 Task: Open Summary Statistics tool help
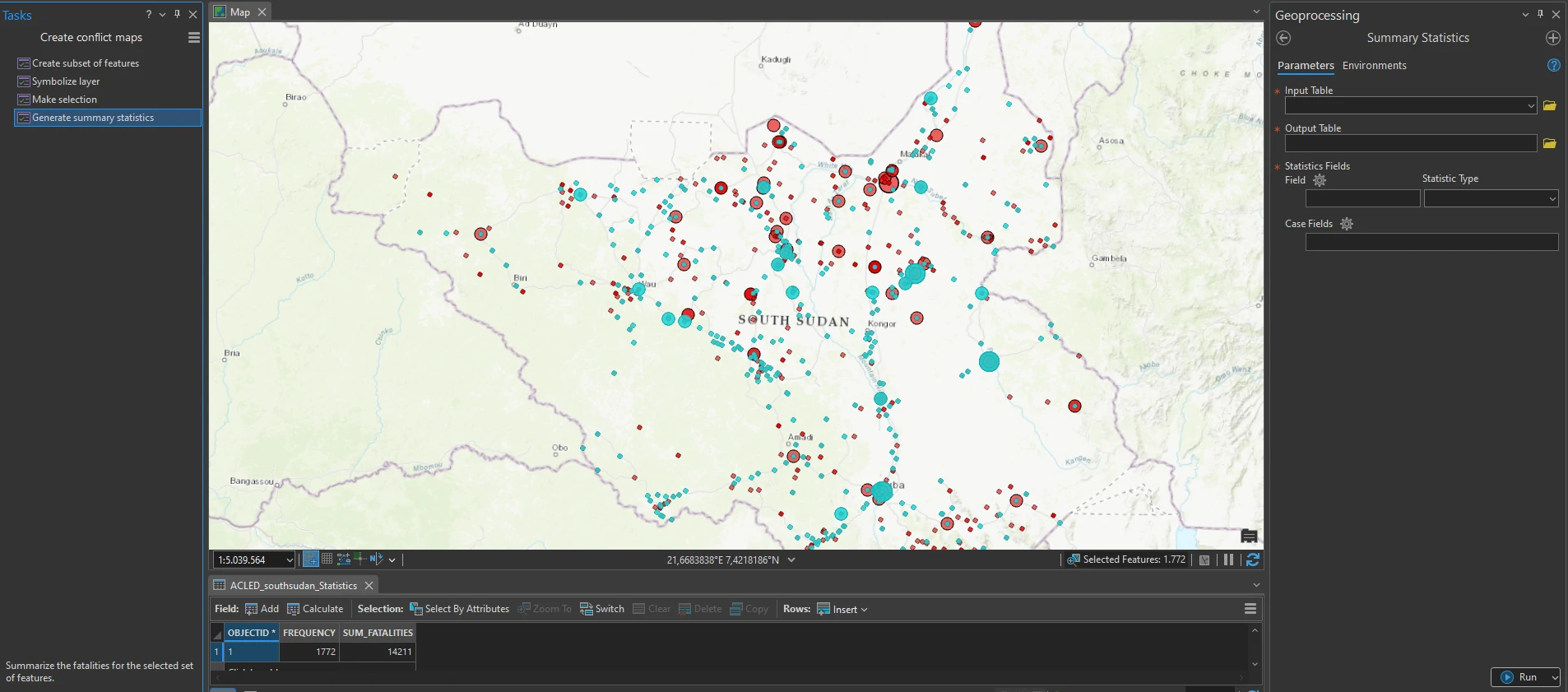tap(1553, 65)
